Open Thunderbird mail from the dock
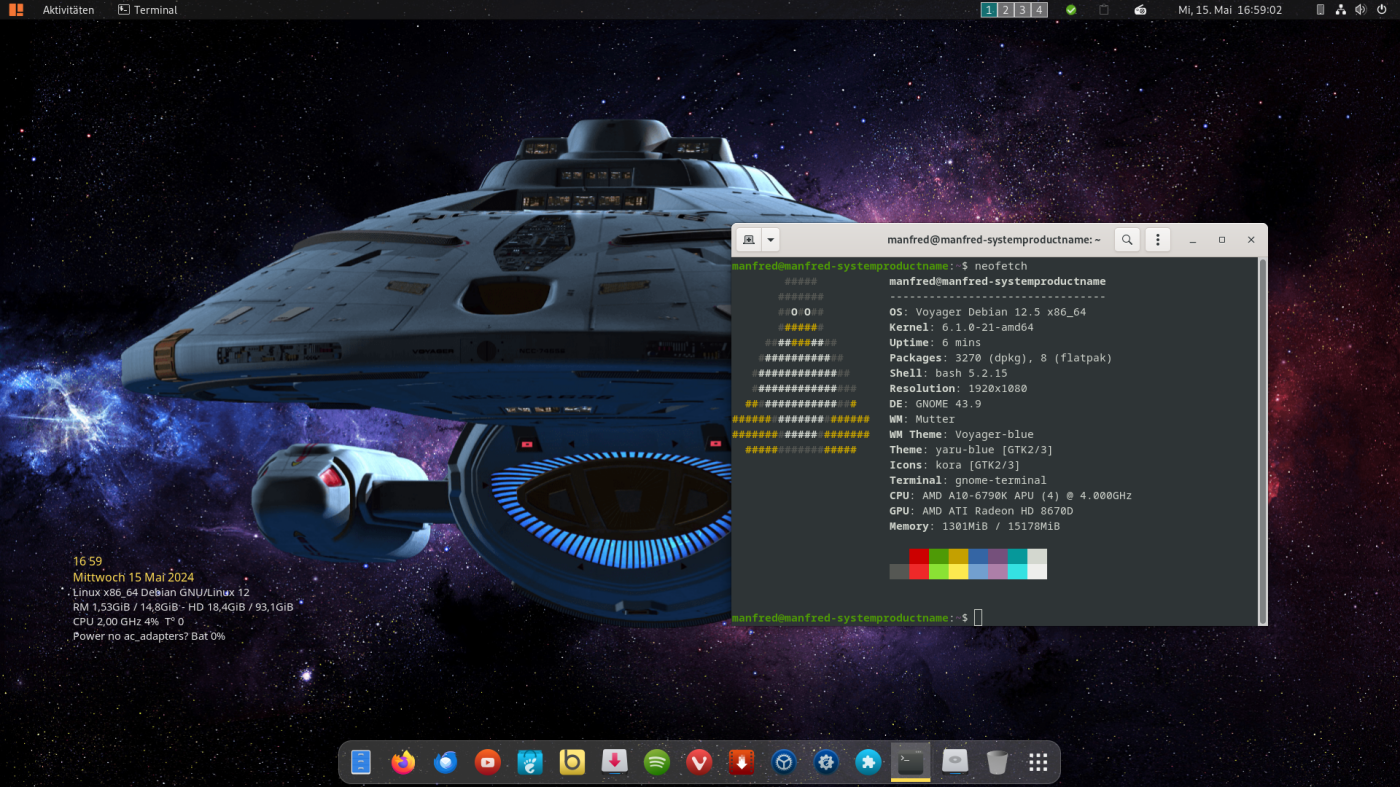Image resolution: width=1400 pixels, height=787 pixels. pos(445,762)
